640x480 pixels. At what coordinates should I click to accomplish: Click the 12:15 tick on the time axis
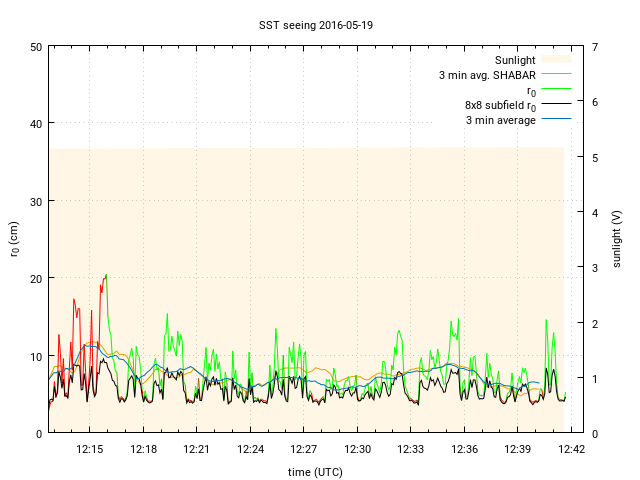[x=90, y=449]
